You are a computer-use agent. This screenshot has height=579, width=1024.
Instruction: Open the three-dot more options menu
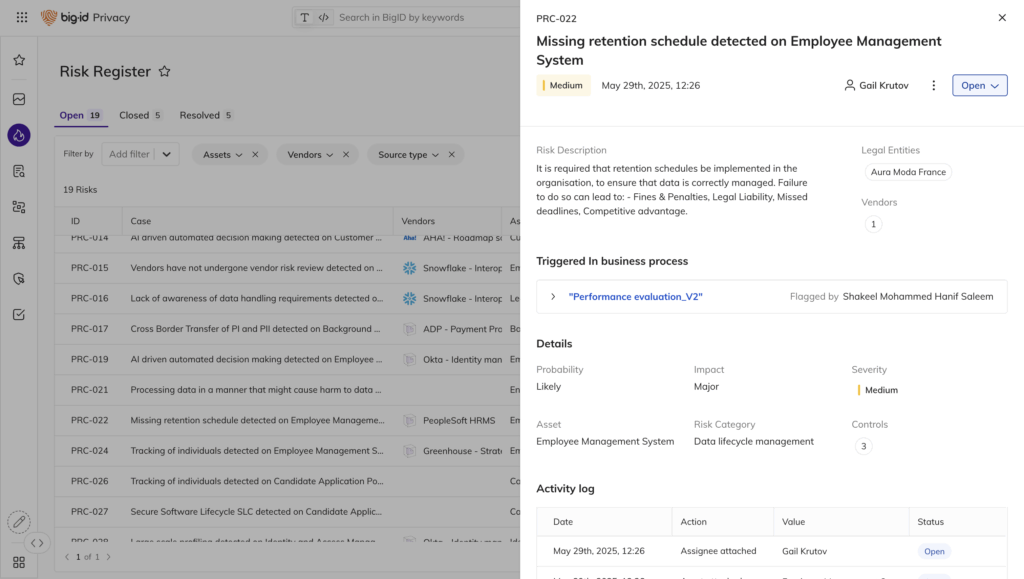[934, 86]
